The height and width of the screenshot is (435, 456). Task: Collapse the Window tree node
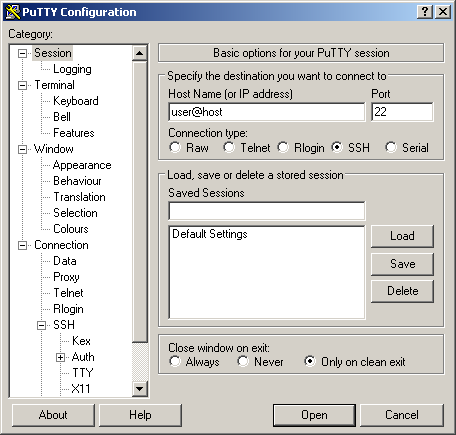(x=22, y=149)
